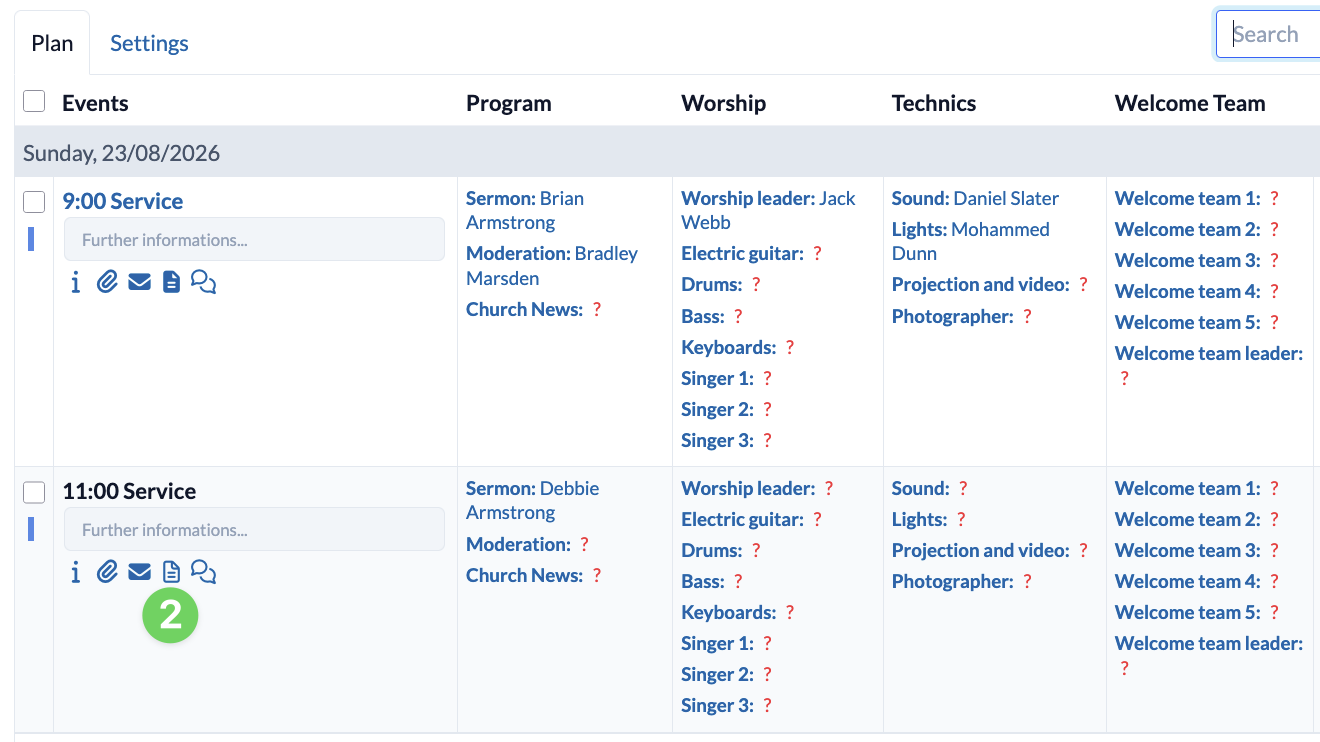Click Lights: Mohammed Dunn assignment
The height and width of the screenshot is (742, 1320).
point(971,241)
